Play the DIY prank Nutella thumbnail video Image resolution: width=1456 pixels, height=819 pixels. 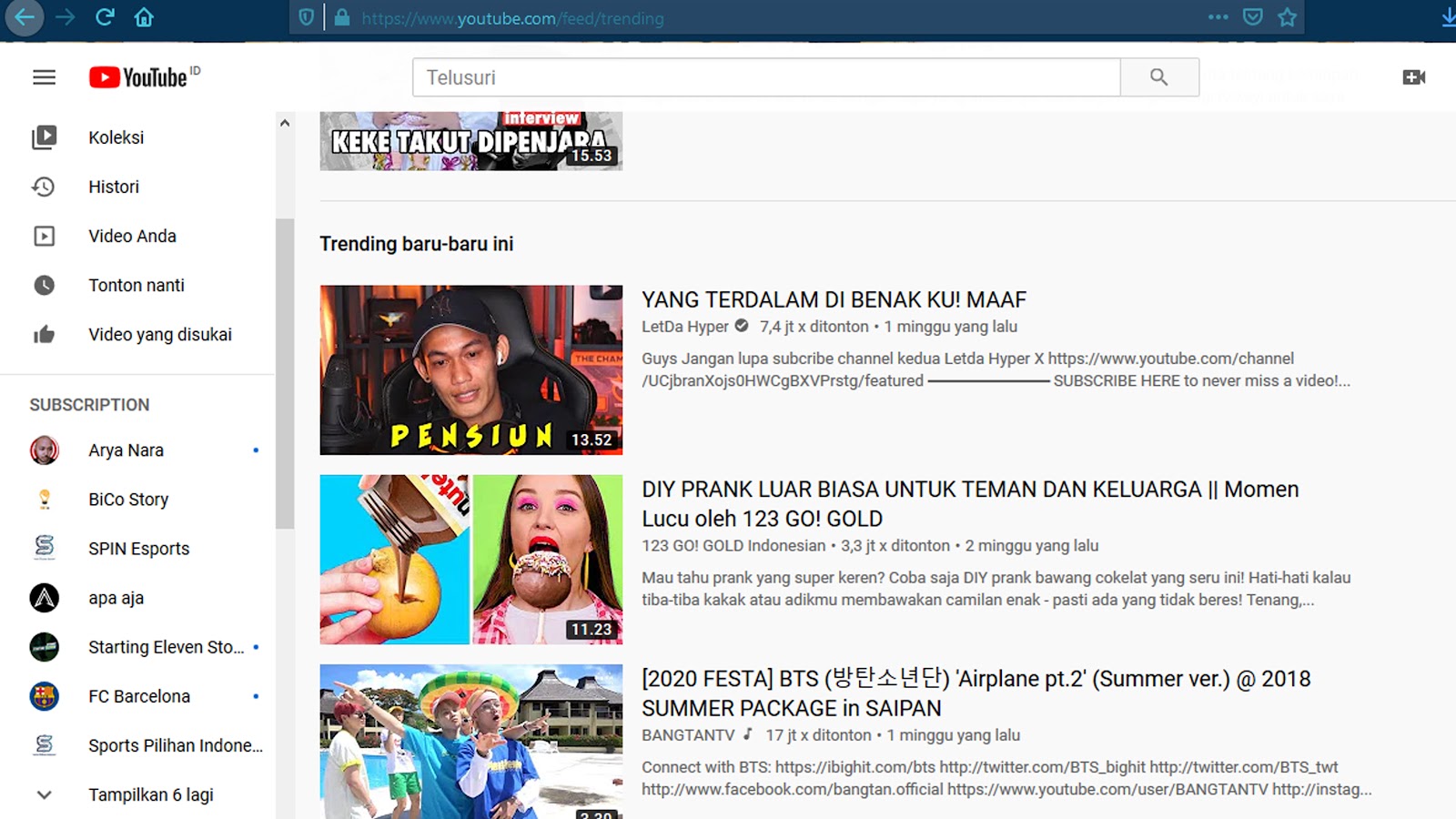(471, 560)
